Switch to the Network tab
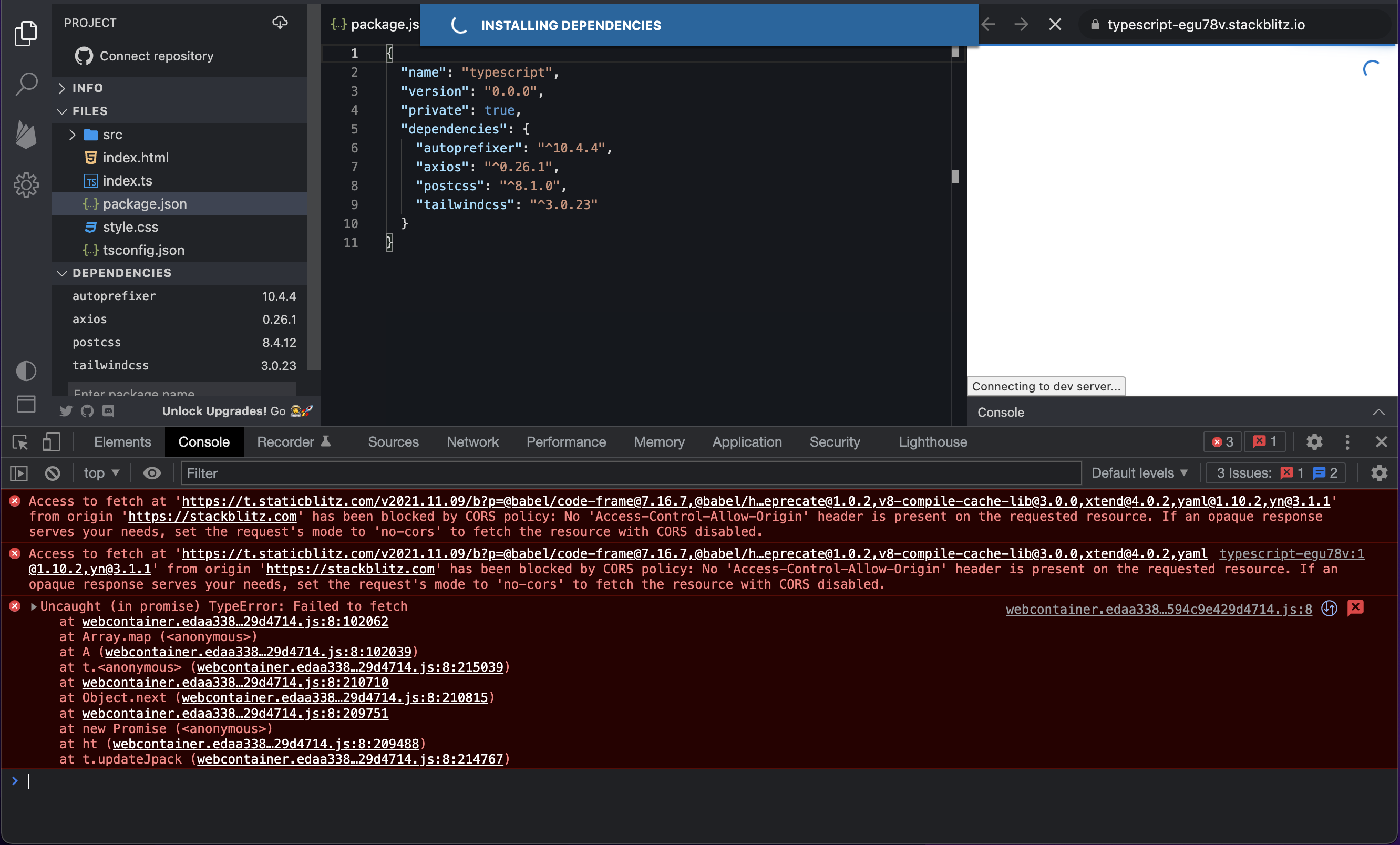 point(472,441)
